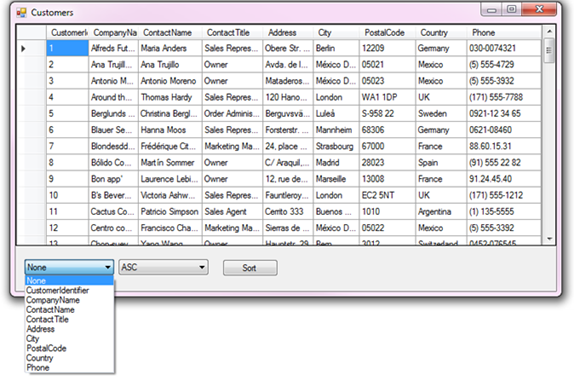Screen dimensions: 574x381
Task: Choose ContactTitle from the dropdown list
Action: (x=69, y=319)
